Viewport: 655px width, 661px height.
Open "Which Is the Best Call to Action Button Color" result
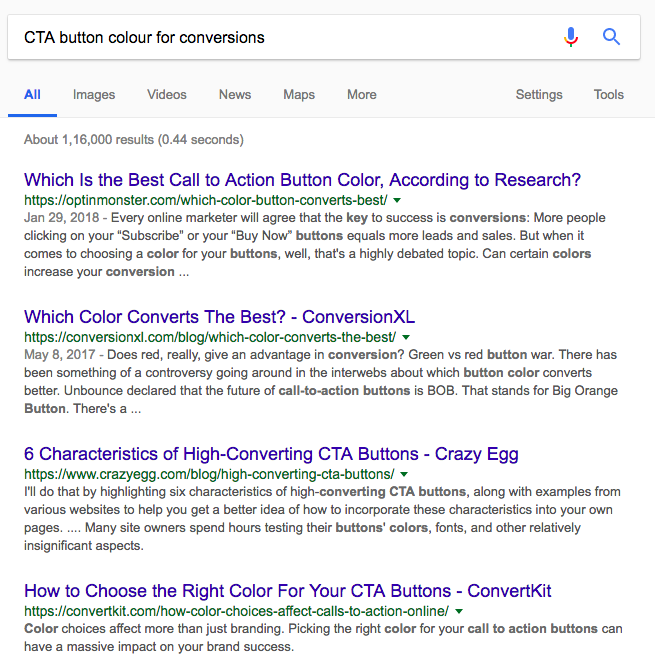click(x=302, y=180)
